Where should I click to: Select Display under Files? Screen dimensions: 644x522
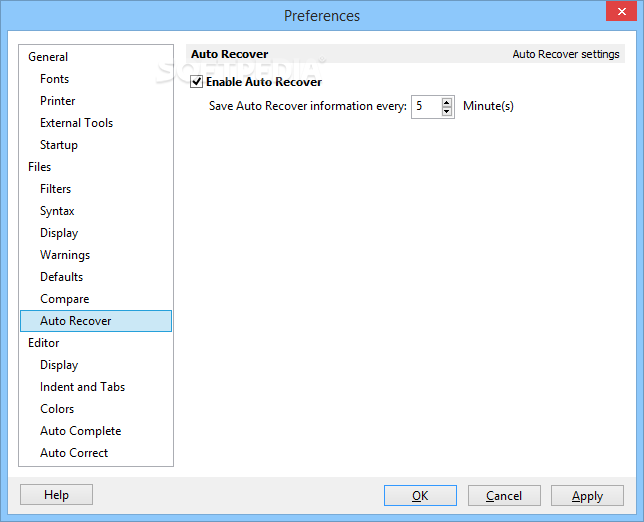[x=59, y=233]
